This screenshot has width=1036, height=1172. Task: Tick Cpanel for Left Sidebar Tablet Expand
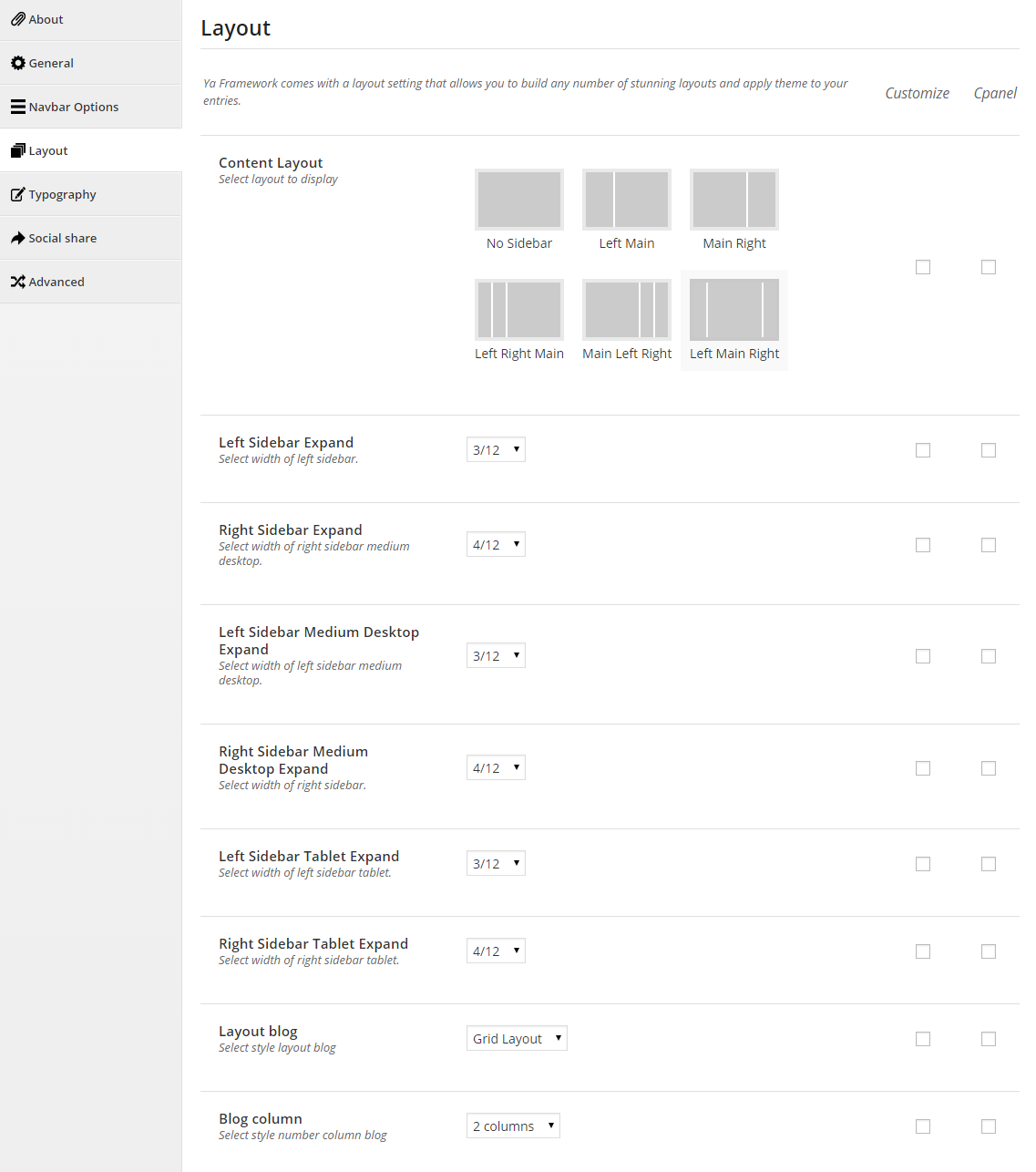[989, 864]
